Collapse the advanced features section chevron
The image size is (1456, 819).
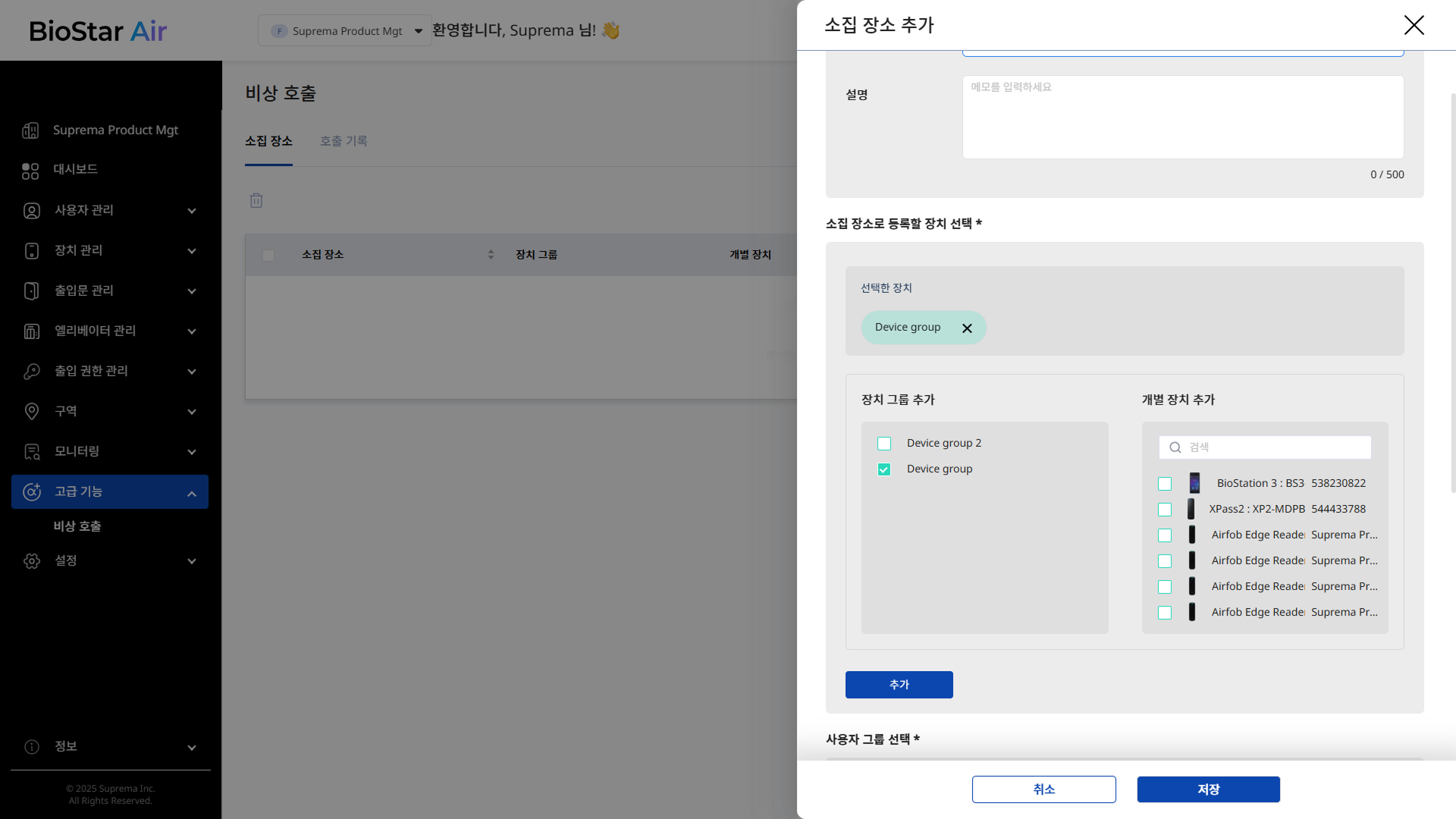[x=192, y=494]
